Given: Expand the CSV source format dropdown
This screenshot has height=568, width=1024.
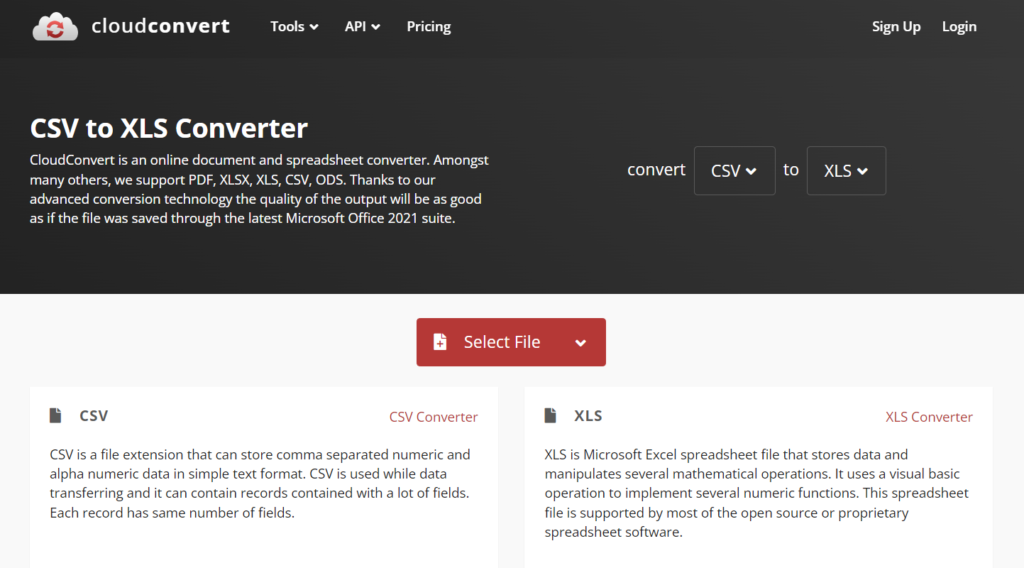Looking at the screenshot, I should [x=734, y=170].
